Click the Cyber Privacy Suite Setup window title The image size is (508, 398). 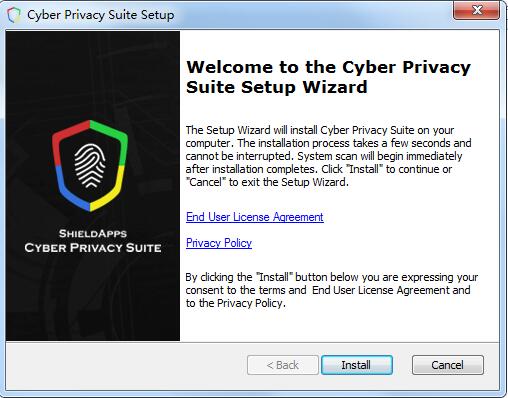(101, 15)
